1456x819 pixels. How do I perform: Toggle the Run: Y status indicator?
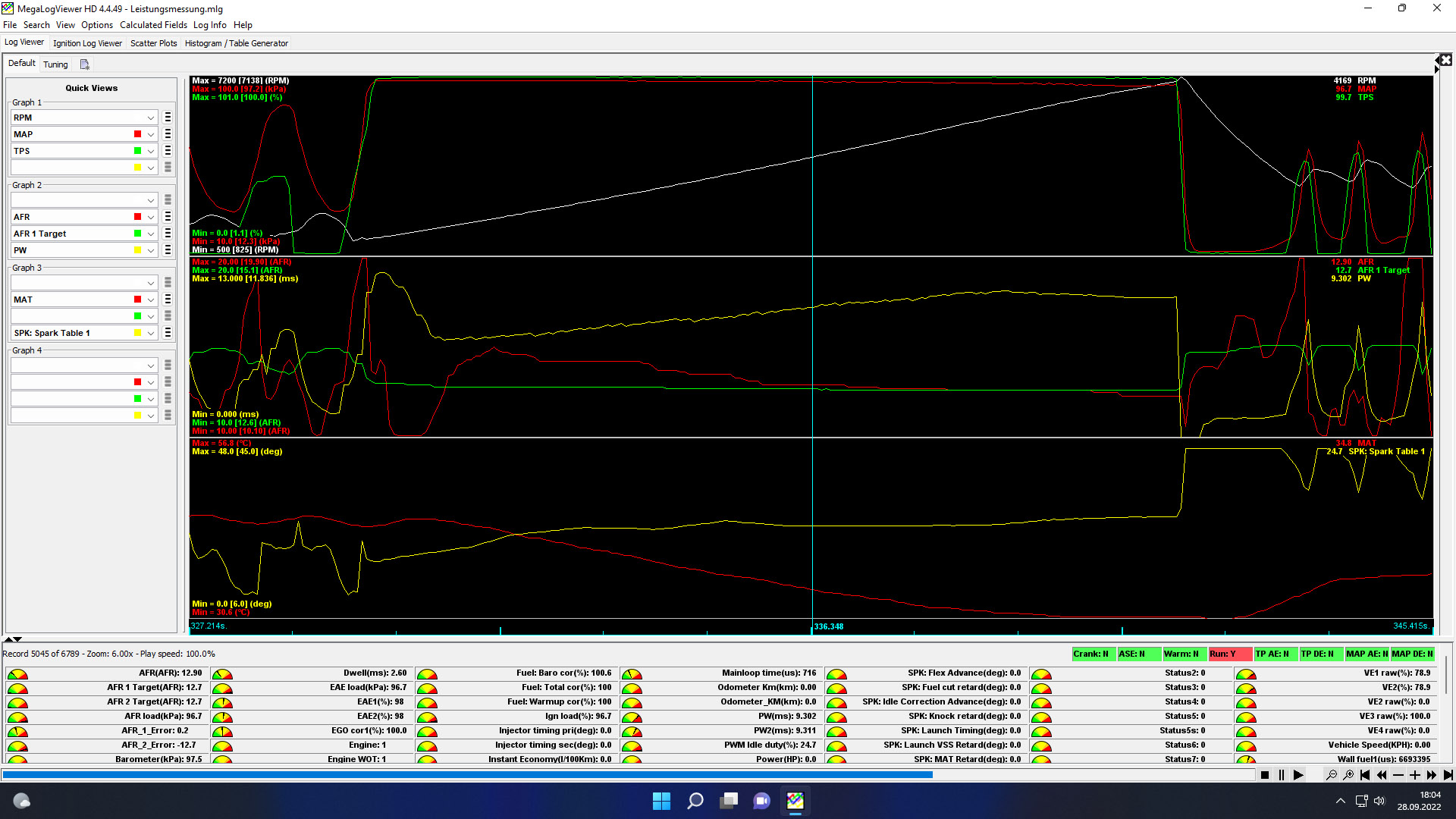[x=1229, y=654]
